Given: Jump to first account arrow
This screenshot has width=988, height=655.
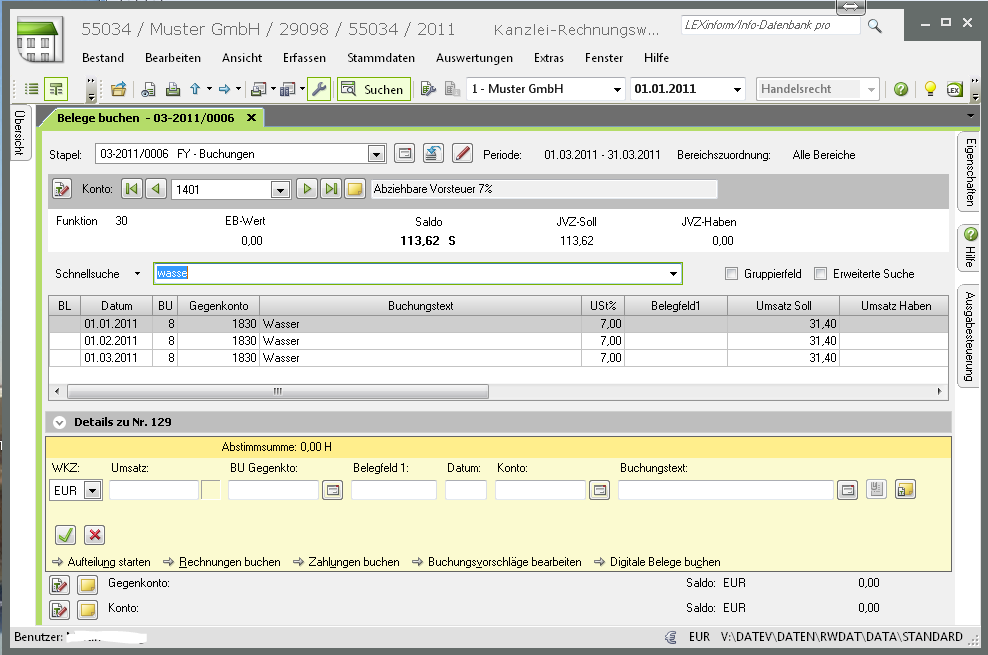Looking at the screenshot, I should [132, 189].
